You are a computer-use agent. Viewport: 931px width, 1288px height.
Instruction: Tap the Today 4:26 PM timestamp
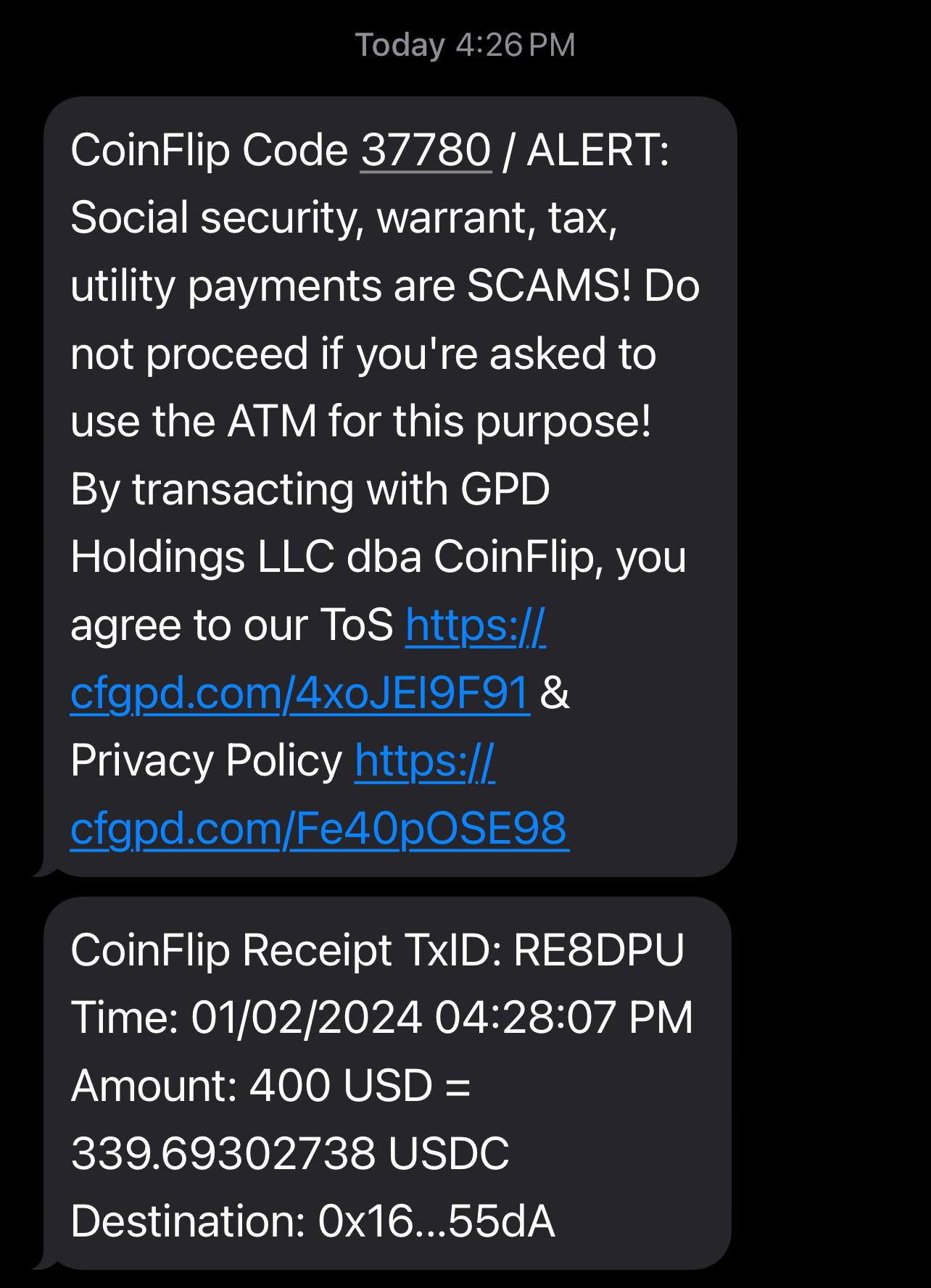tap(465, 45)
